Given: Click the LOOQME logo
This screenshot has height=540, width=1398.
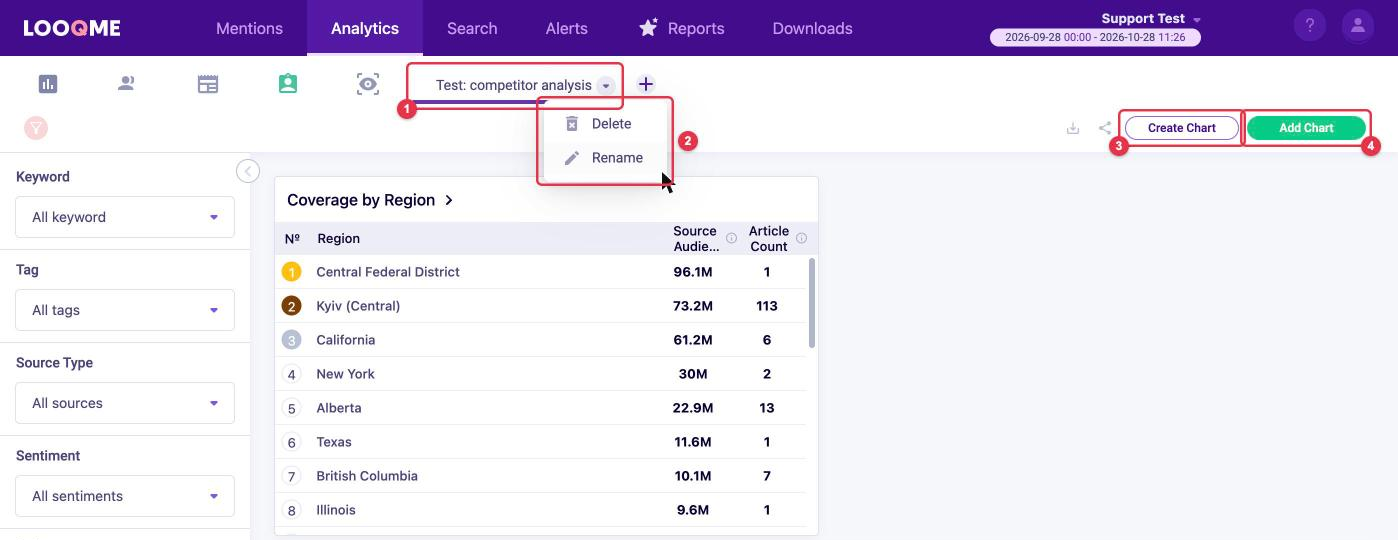Looking at the screenshot, I should click(72, 28).
